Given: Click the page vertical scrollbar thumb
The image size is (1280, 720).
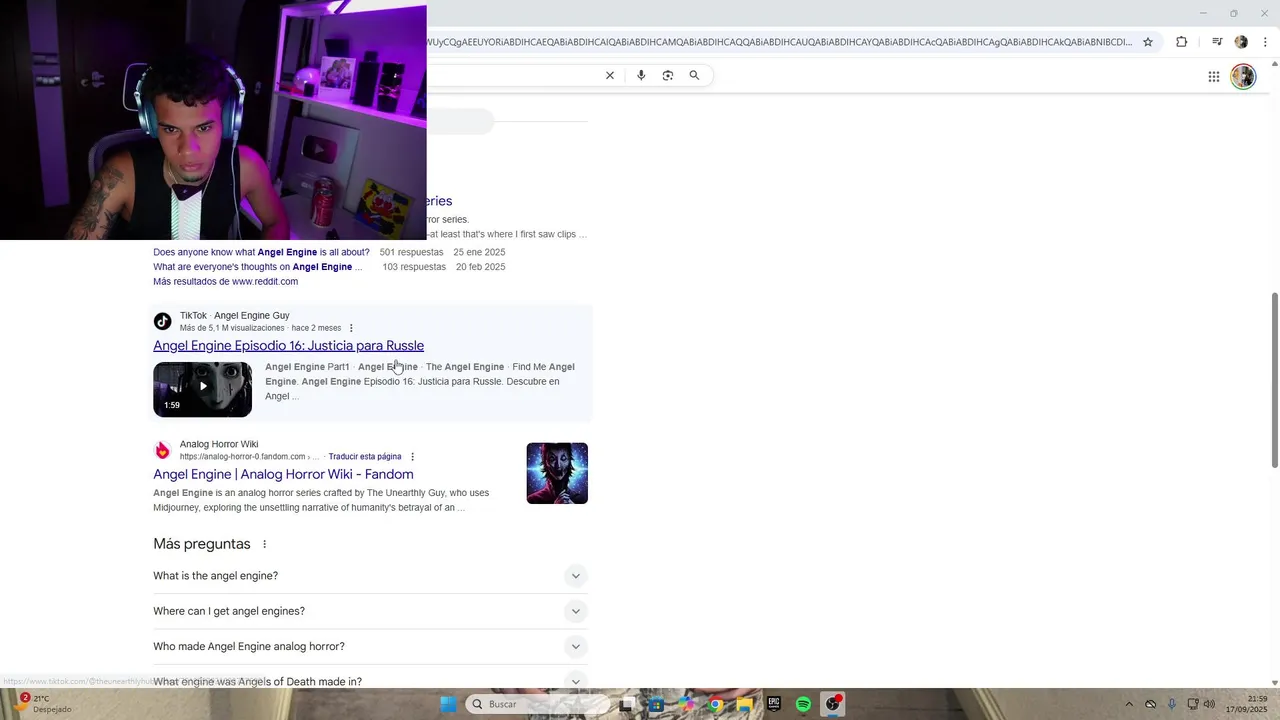Looking at the screenshot, I should coord(1274,380).
